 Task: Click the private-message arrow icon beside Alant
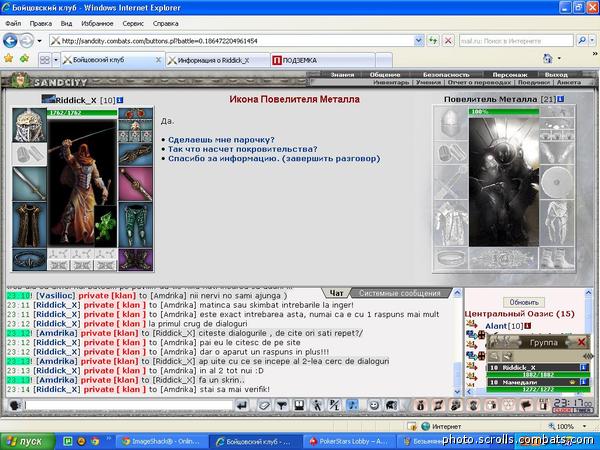click(471, 325)
